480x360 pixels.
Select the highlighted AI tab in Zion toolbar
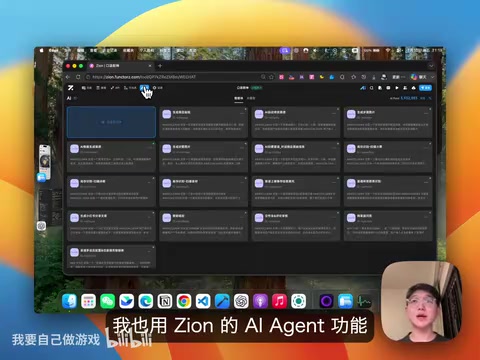coord(145,88)
